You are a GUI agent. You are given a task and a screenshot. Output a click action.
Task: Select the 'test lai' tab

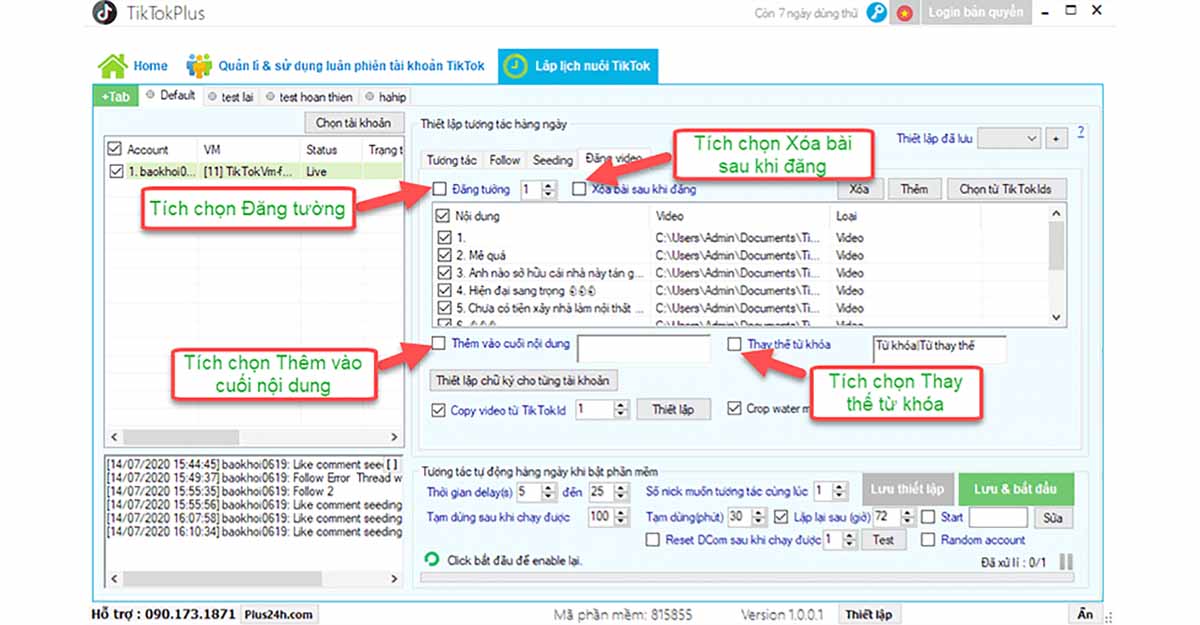coord(231,97)
